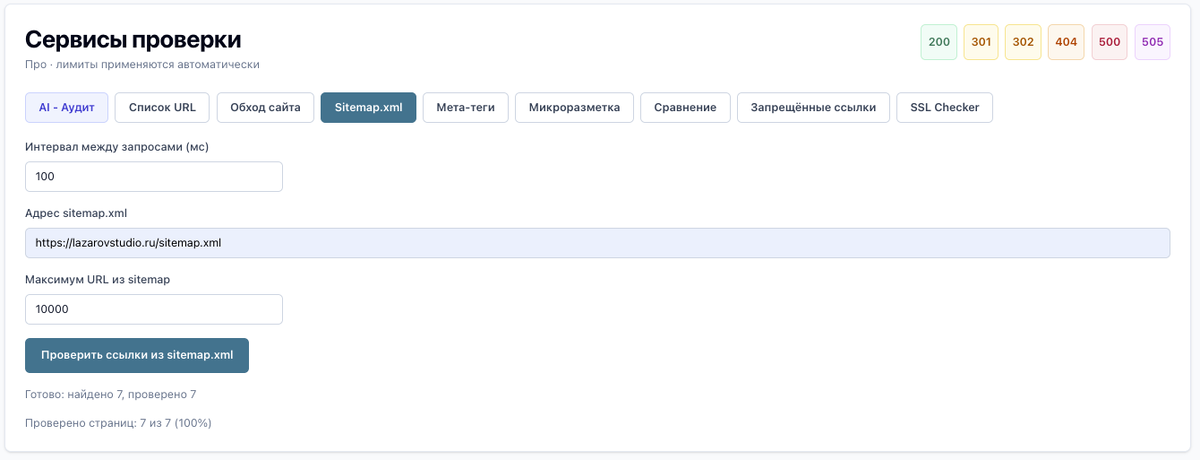Screen dimensions: 1200x460
Task: Open the Обход сайта tab
Action: coord(265,107)
